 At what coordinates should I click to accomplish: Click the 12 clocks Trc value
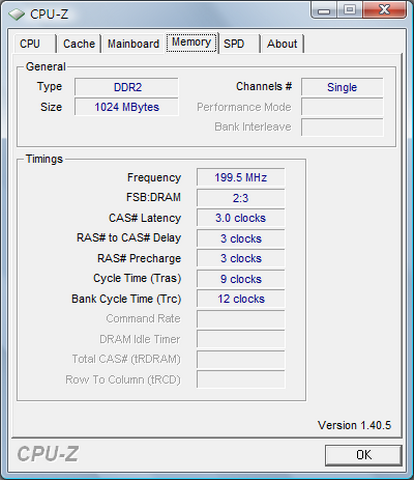pos(241,299)
